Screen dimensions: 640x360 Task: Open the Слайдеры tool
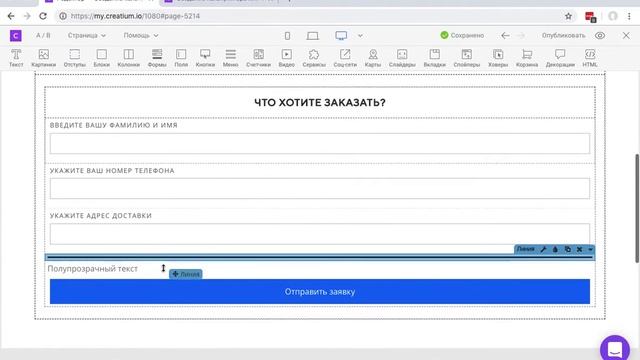[x=402, y=58]
